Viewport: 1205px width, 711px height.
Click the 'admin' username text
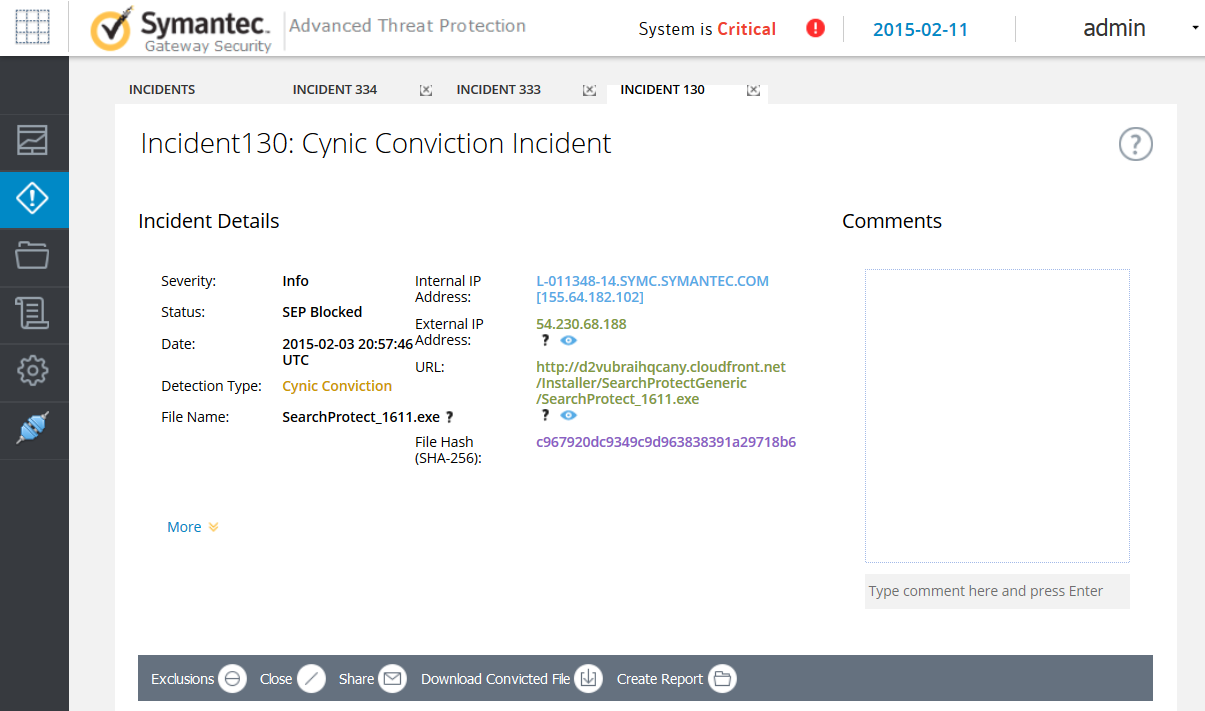(x=1115, y=28)
